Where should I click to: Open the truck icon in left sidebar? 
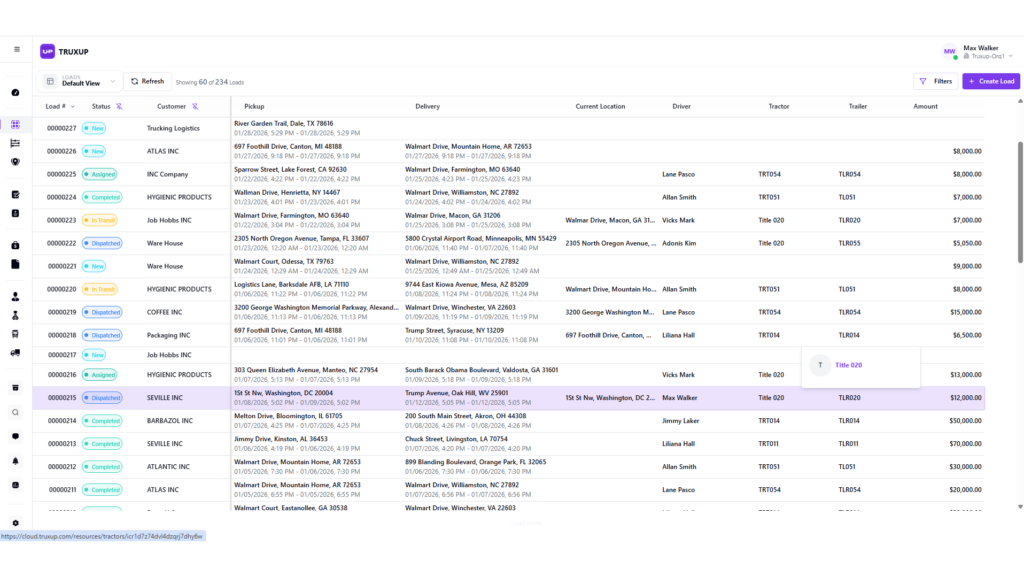pyautogui.click(x=15, y=352)
